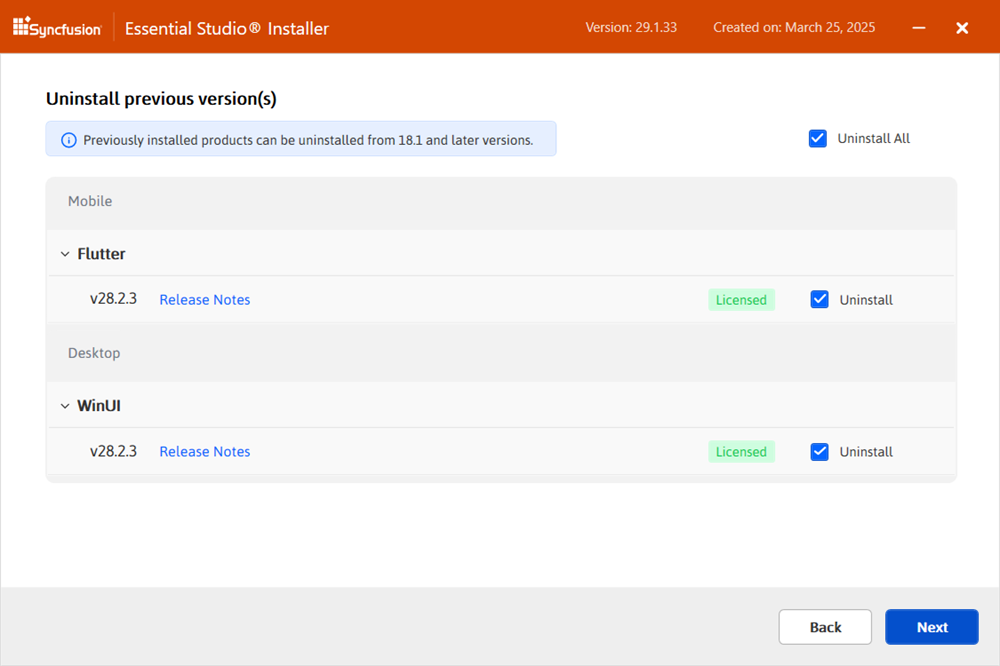Open Release Notes for Flutter v28.2.3
Image resolution: width=1000 pixels, height=666 pixels.
point(205,299)
